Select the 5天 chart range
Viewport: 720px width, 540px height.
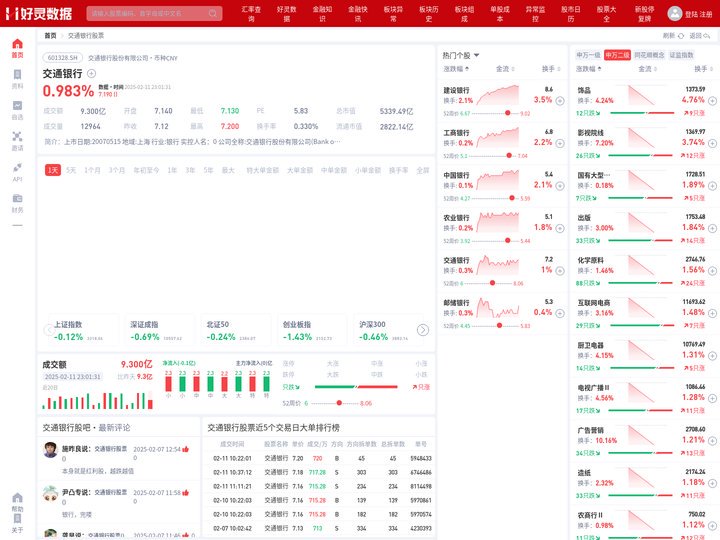click(71, 170)
